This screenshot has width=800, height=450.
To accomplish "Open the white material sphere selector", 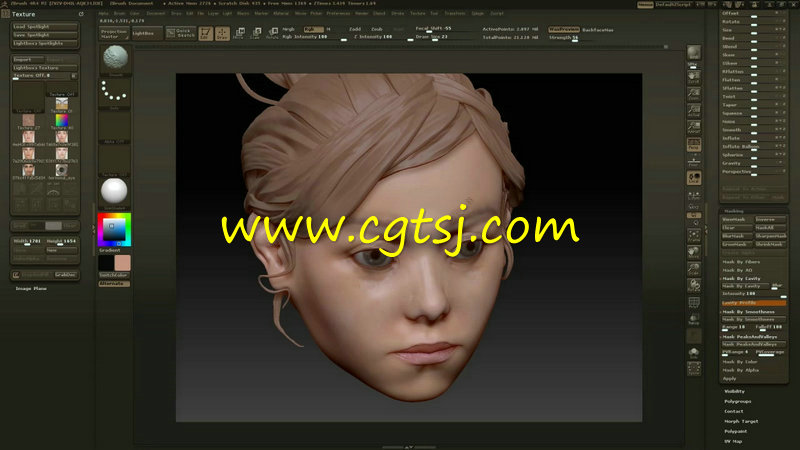I will (114, 192).
